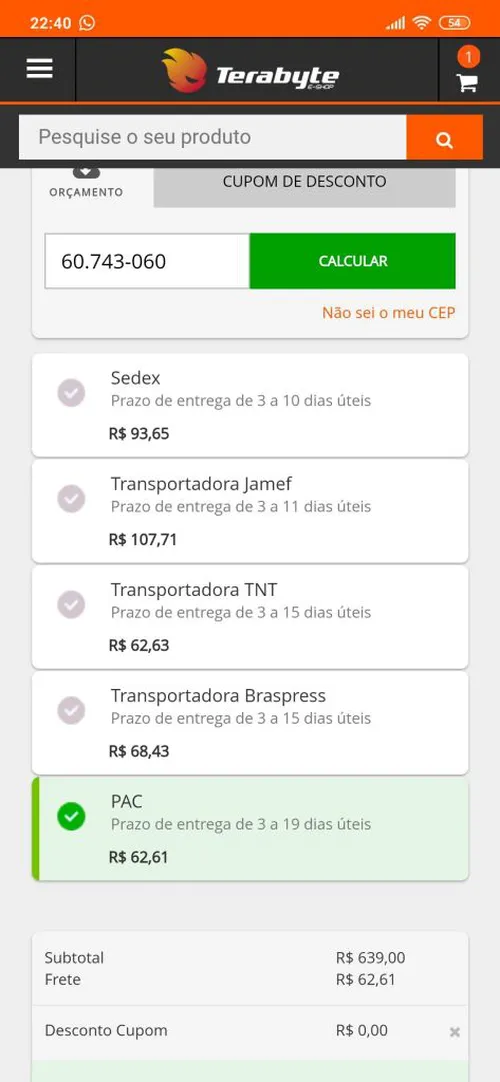
Task: Tap the WhatsApp status bar icon
Action: point(87,23)
